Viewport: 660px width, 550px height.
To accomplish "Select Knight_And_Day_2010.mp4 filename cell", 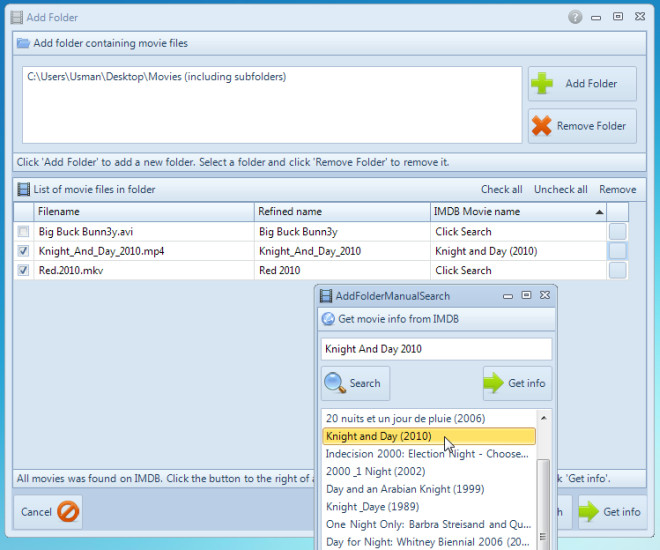I will 144,251.
